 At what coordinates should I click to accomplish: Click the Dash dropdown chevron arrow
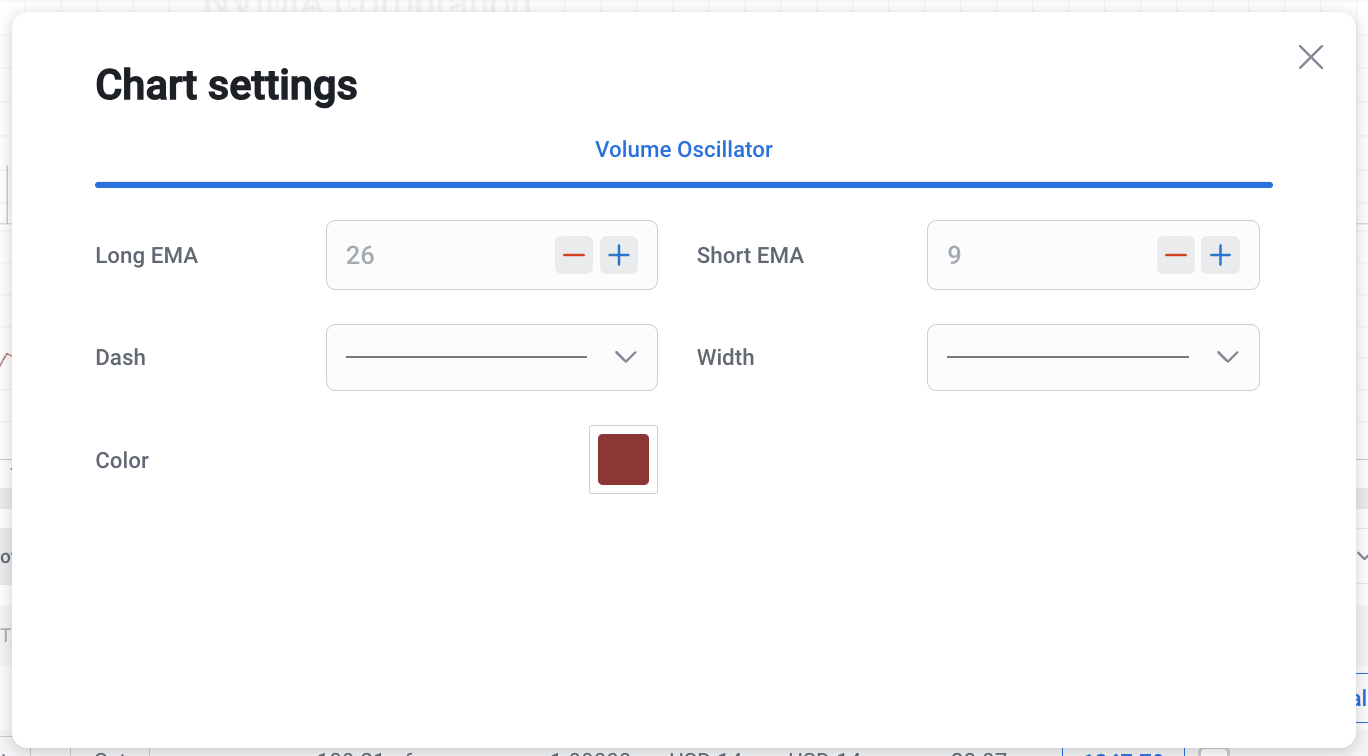click(x=626, y=357)
